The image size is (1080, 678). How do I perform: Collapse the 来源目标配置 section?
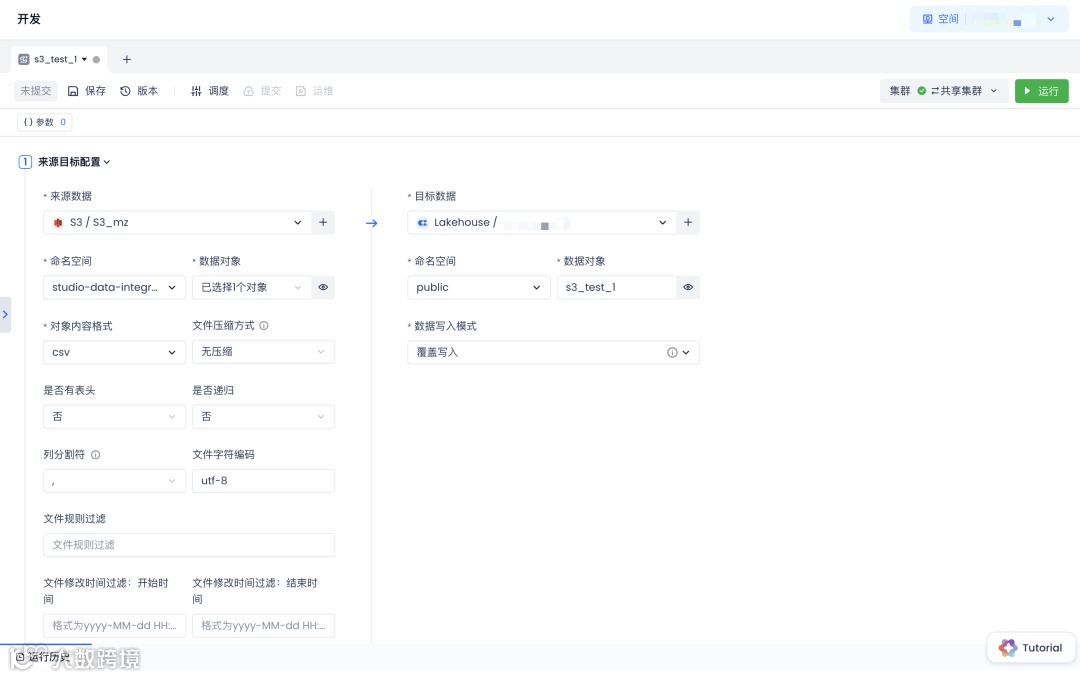pyautogui.click(x=74, y=162)
